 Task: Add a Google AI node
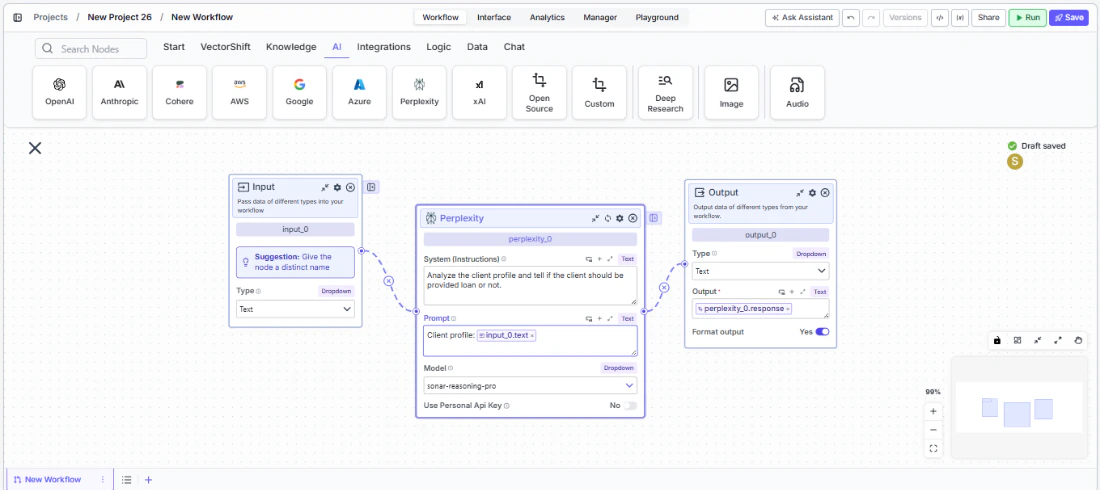(300, 93)
